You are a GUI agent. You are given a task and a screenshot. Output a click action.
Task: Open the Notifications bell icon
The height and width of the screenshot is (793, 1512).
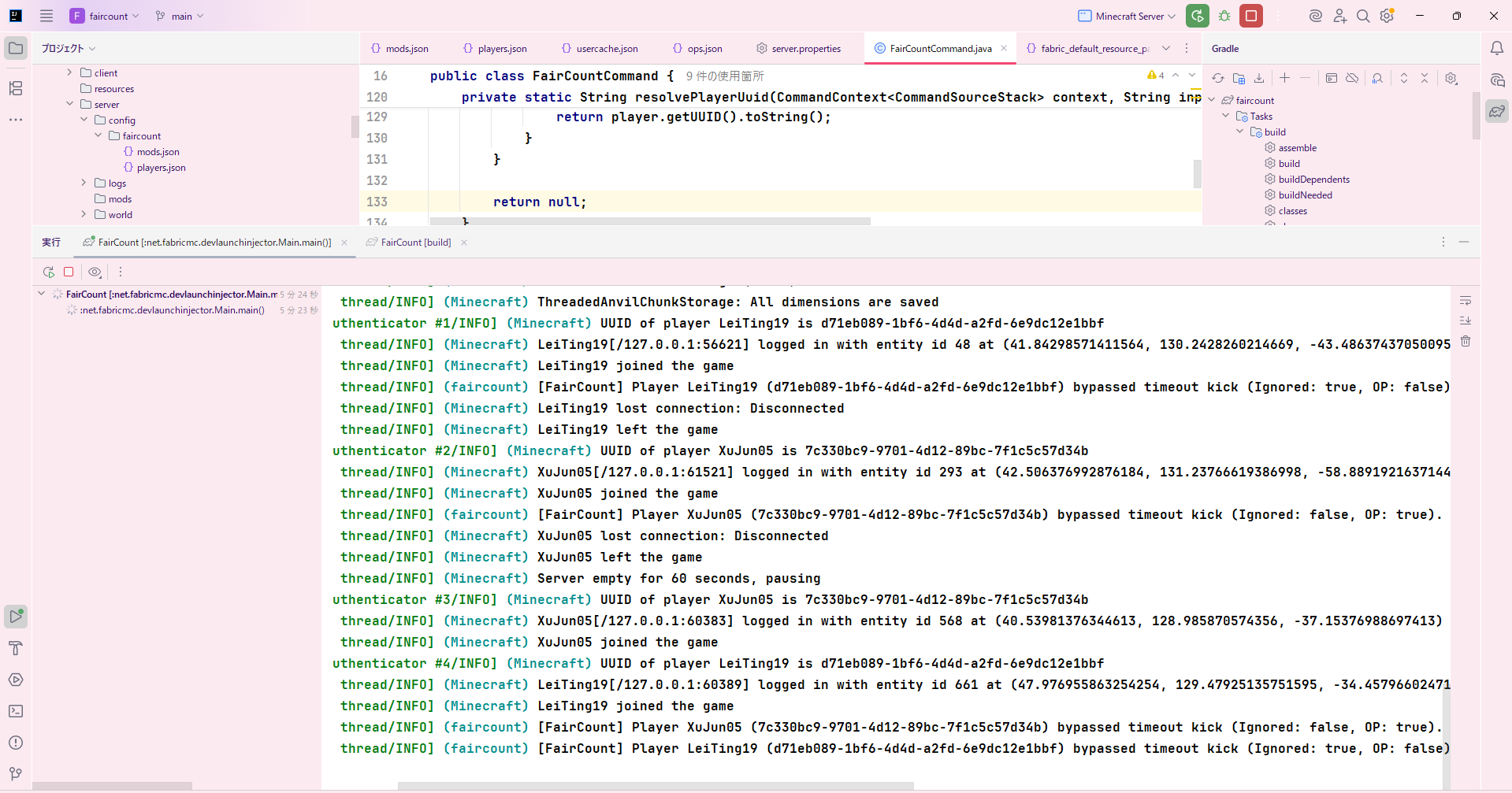click(x=1497, y=48)
